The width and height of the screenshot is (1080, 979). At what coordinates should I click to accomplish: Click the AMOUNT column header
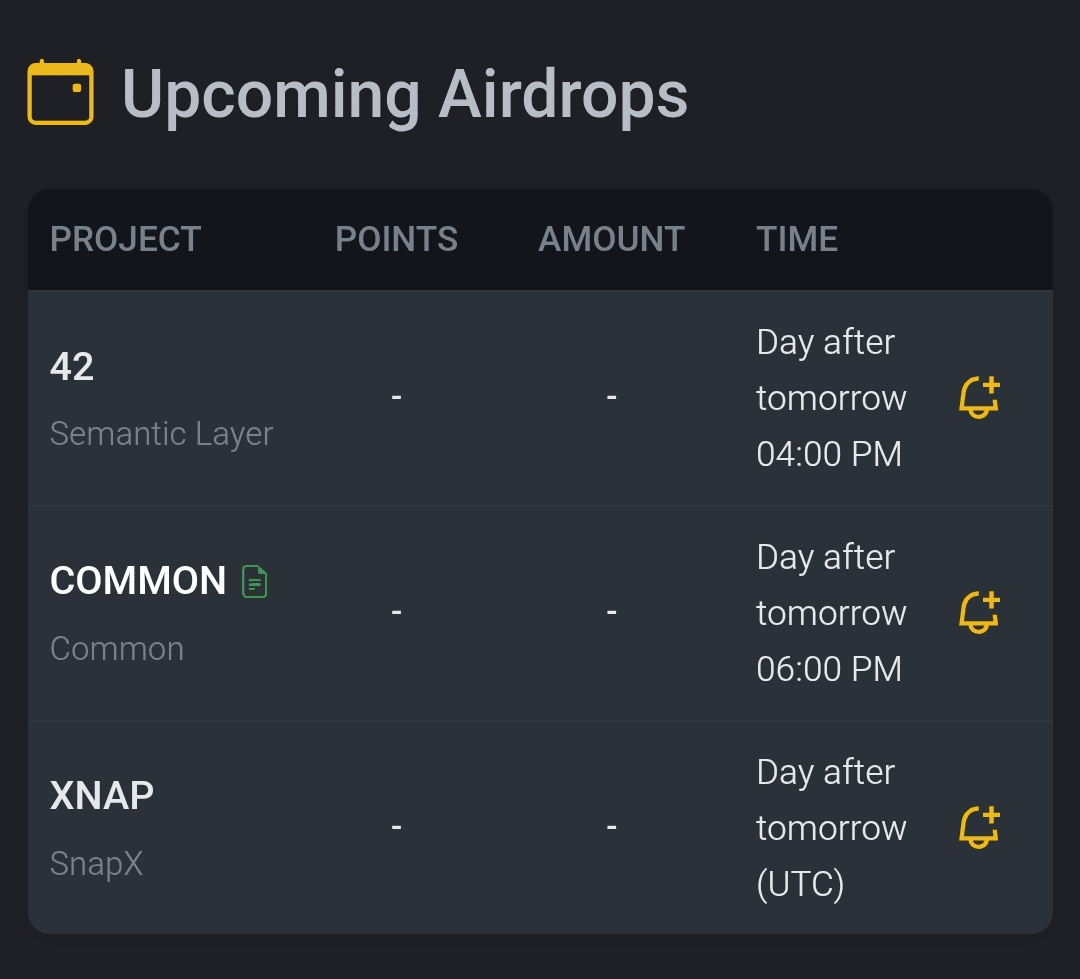[611, 239]
